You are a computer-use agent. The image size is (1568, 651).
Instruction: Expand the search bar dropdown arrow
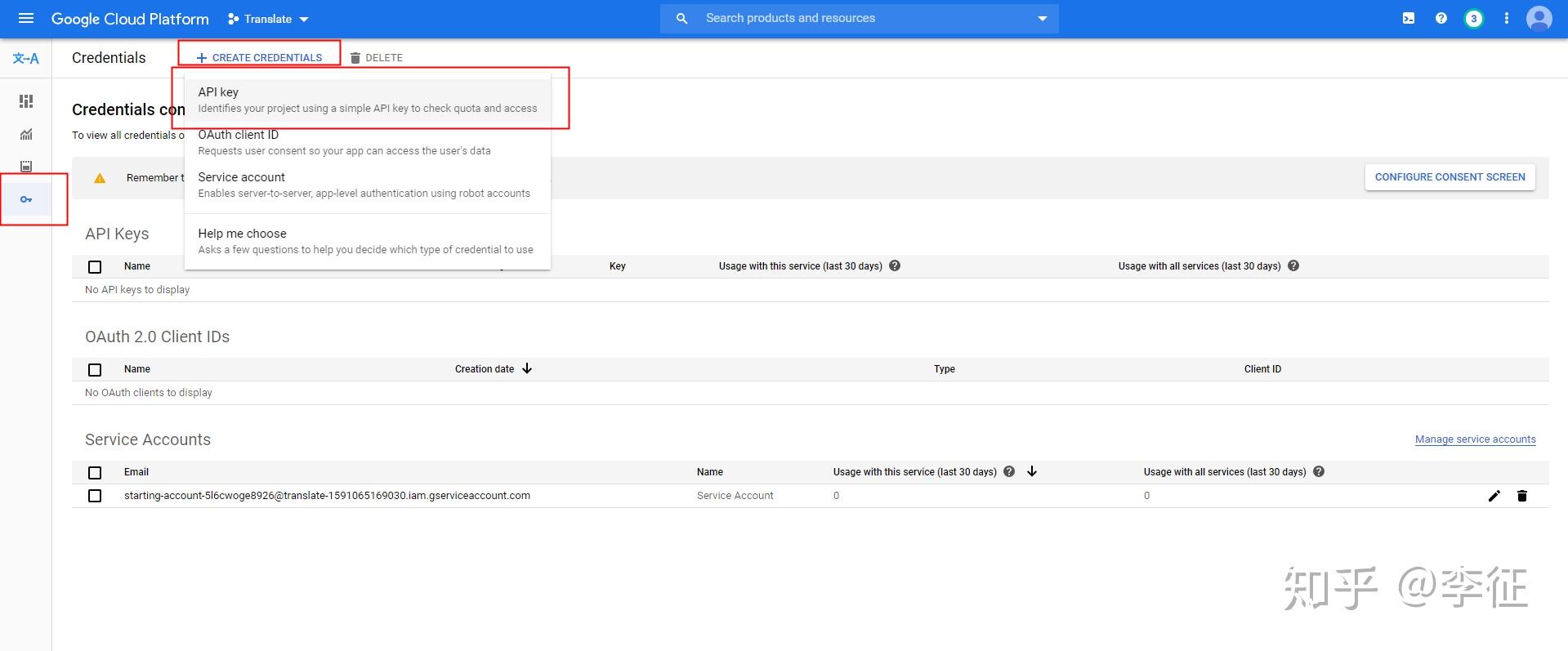[x=1042, y=18]
